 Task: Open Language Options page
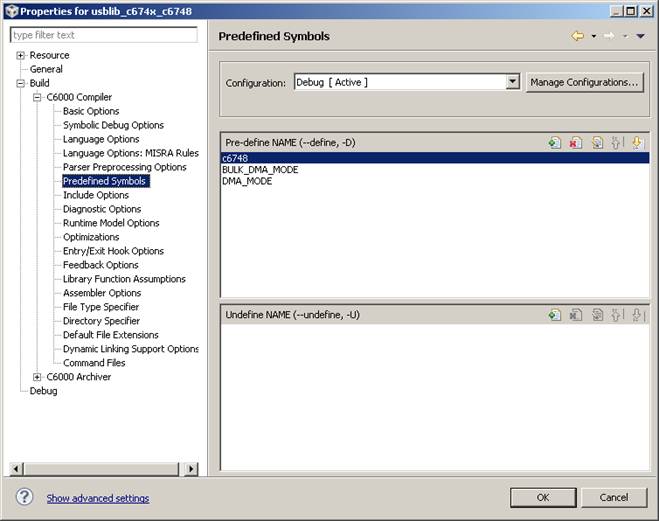pyautogui.click(x=101, y=139)
